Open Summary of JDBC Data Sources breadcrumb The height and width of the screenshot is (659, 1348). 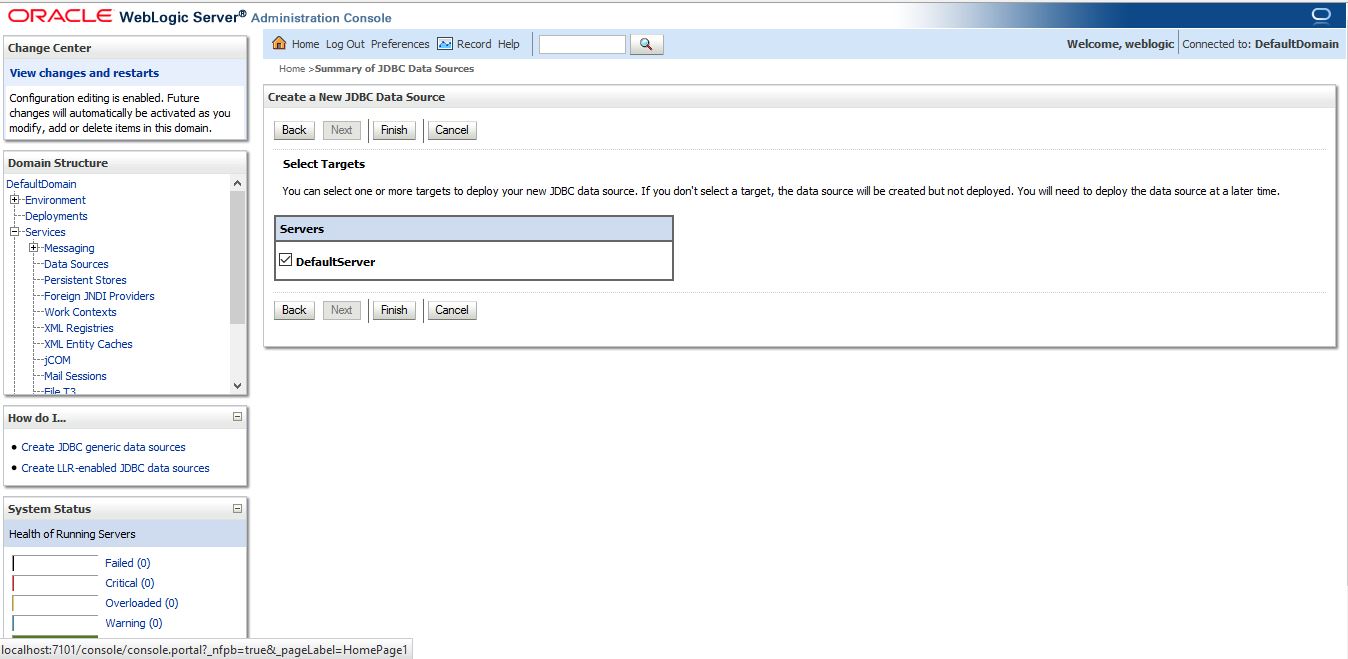[x=394, y=69]
